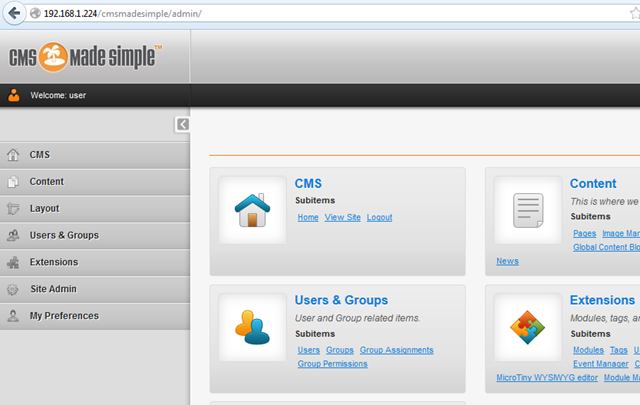The width and height of the screenshot is (640, 405).
Task: Click the Users & Groups card heading
Action: 341,300
